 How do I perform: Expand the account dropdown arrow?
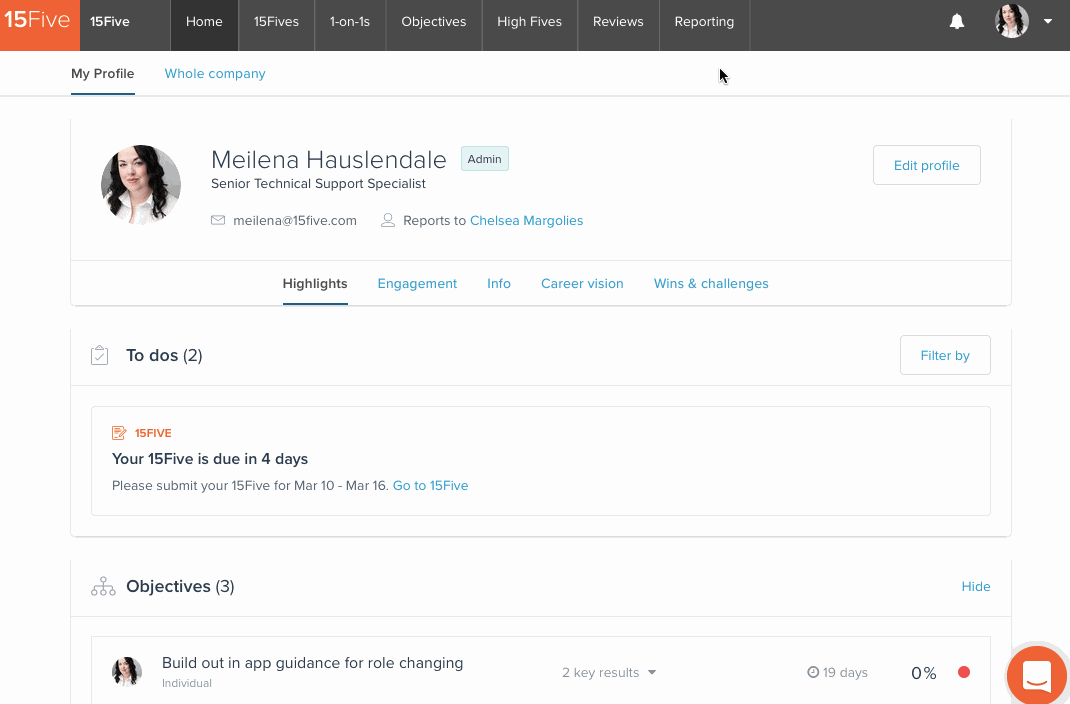tap(1047, 21)
